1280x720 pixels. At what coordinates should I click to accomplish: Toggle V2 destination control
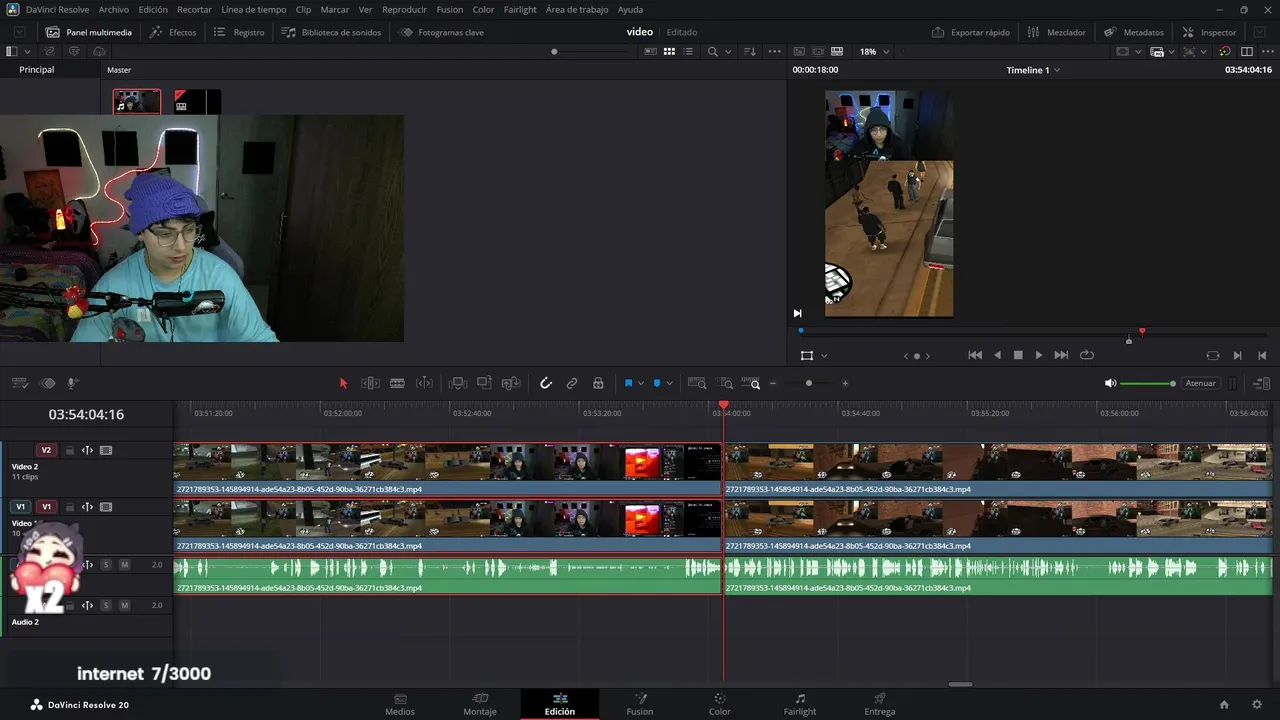[x=46, y=450]
